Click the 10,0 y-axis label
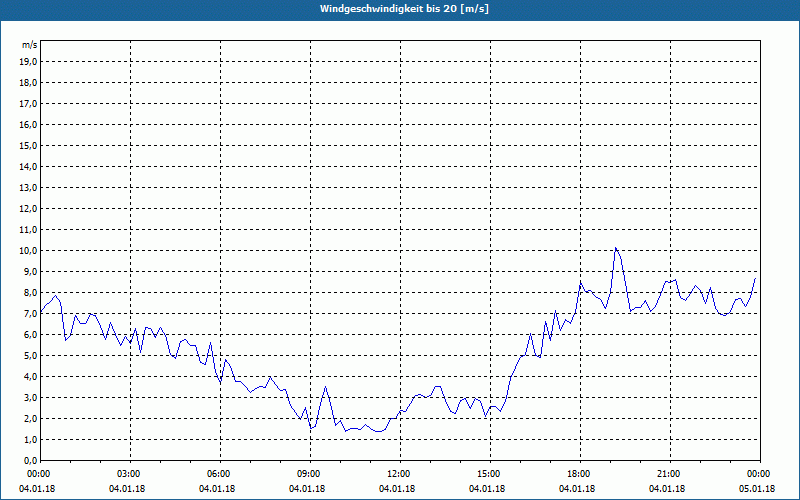This screenshot has height=500, width=800. (x=29, y=250)
